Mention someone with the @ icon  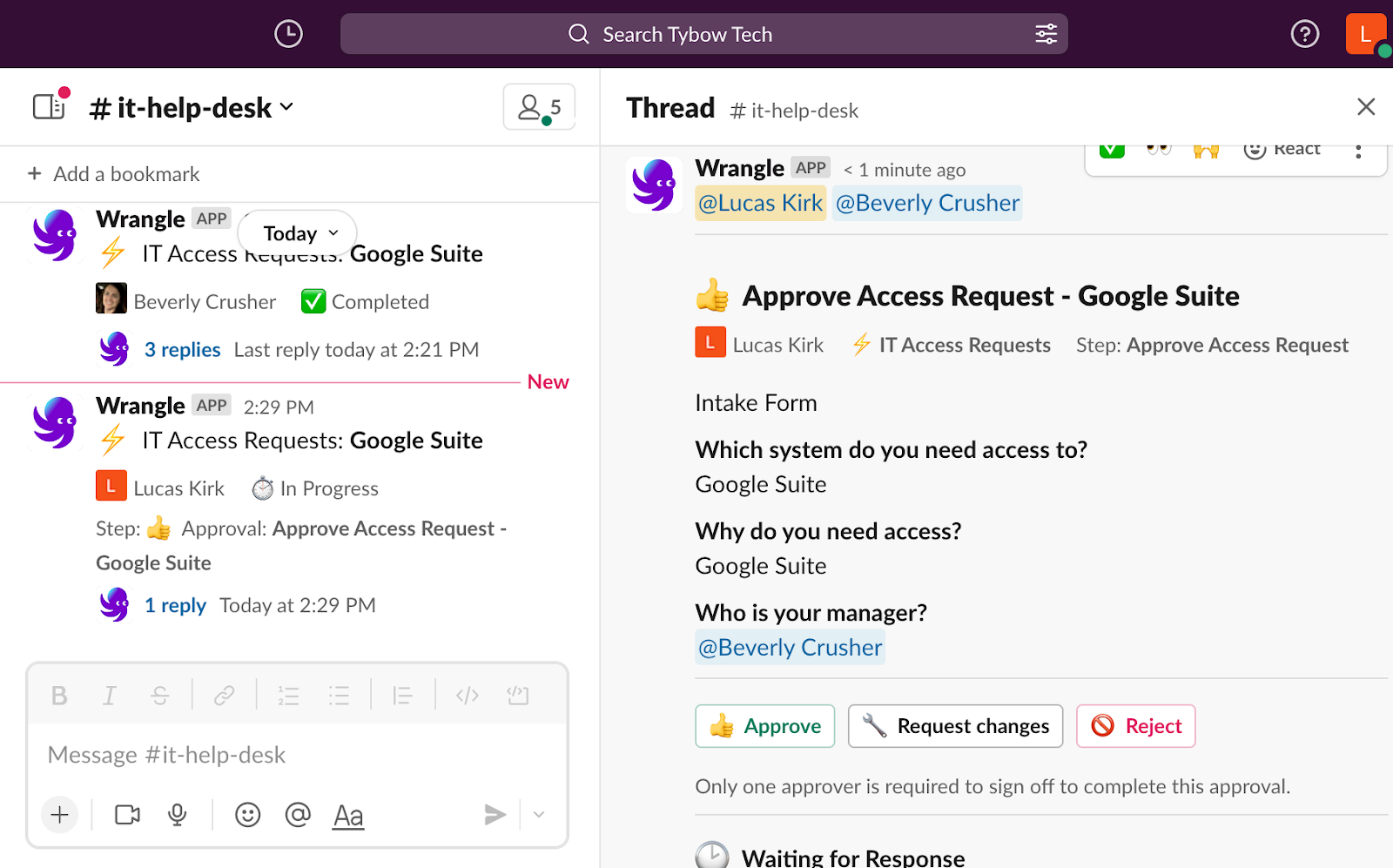click(298, 815)
